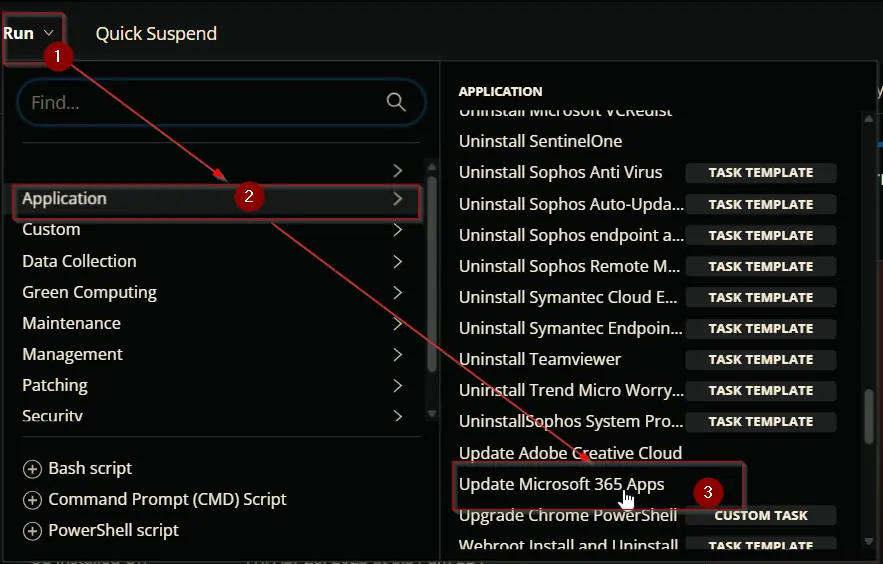883x564 pixels.
Task: Click Quick Suspend button
Action: click(x=156, y=34)
